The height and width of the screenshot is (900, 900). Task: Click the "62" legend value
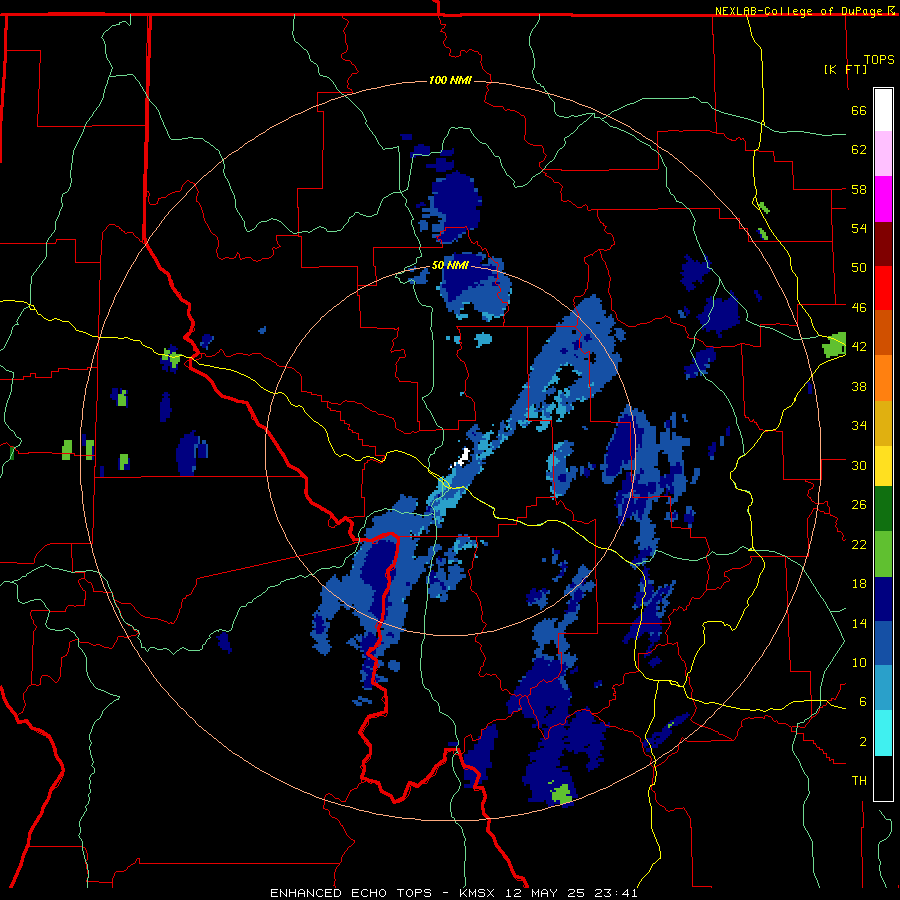click(x=859, y=150)
